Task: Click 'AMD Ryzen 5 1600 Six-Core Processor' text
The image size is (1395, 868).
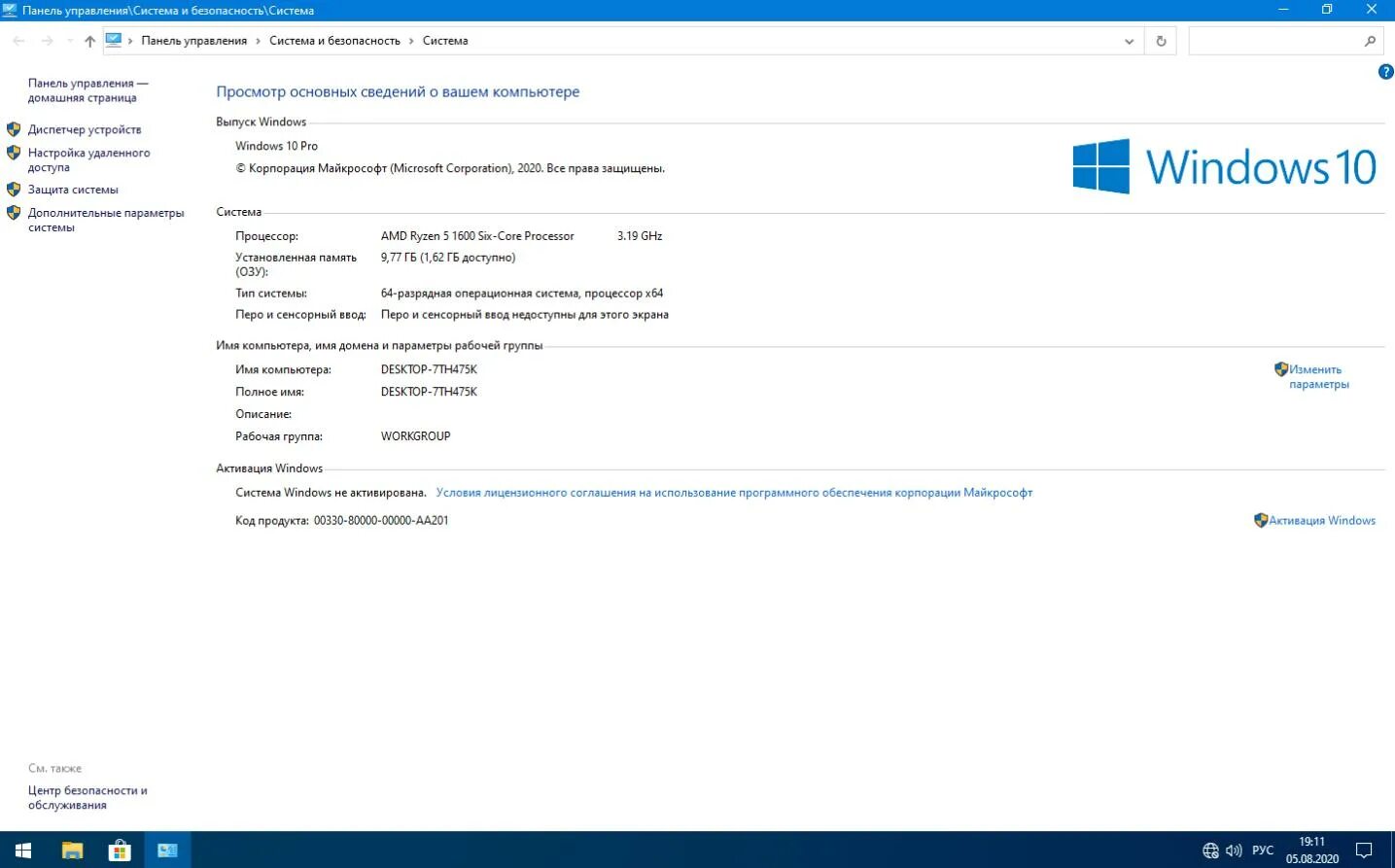Action: (477, 236)
